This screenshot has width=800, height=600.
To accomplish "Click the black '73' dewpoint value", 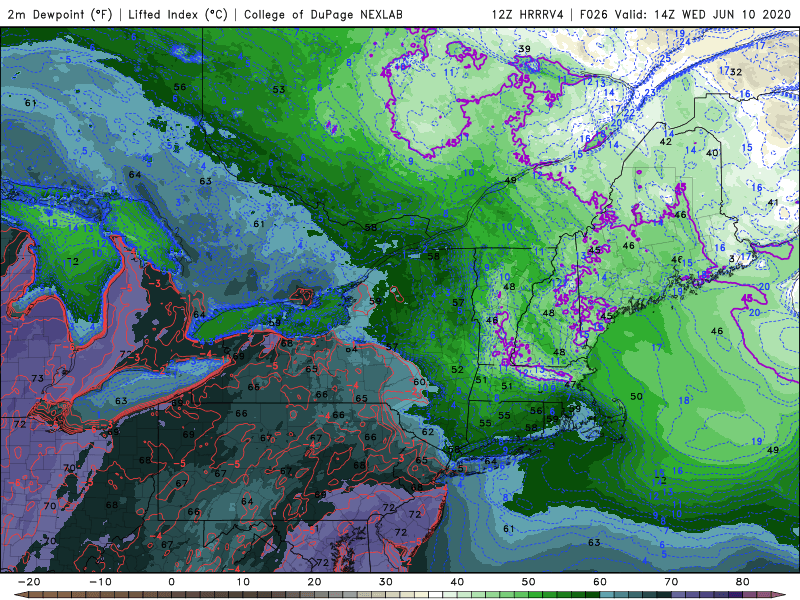I will coord(37,379).
